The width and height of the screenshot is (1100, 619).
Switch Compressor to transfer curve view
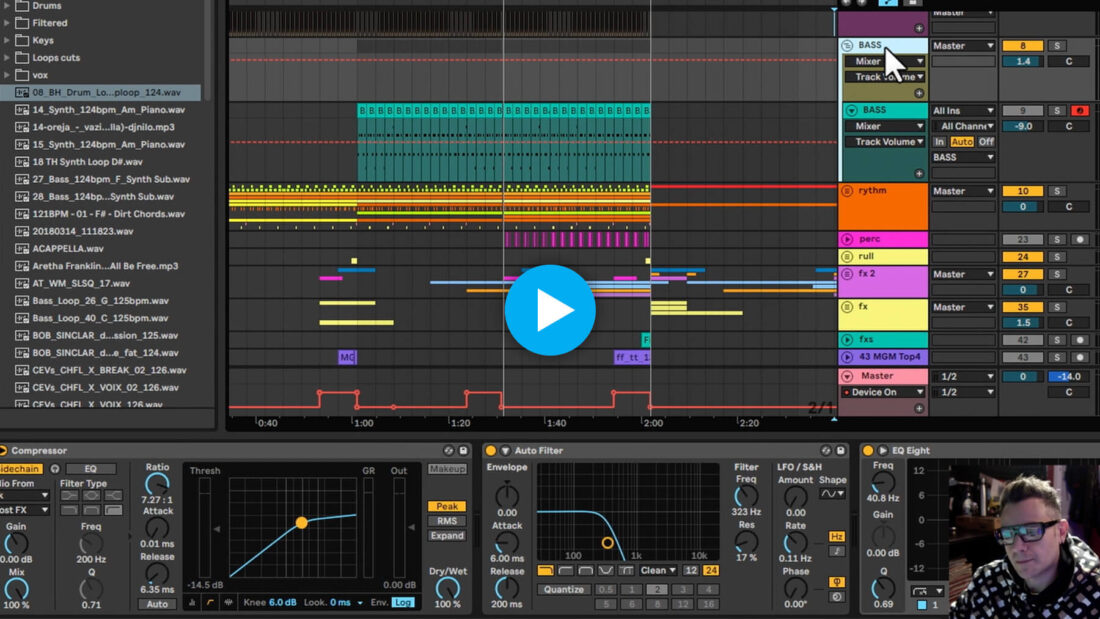click(210, 602)
